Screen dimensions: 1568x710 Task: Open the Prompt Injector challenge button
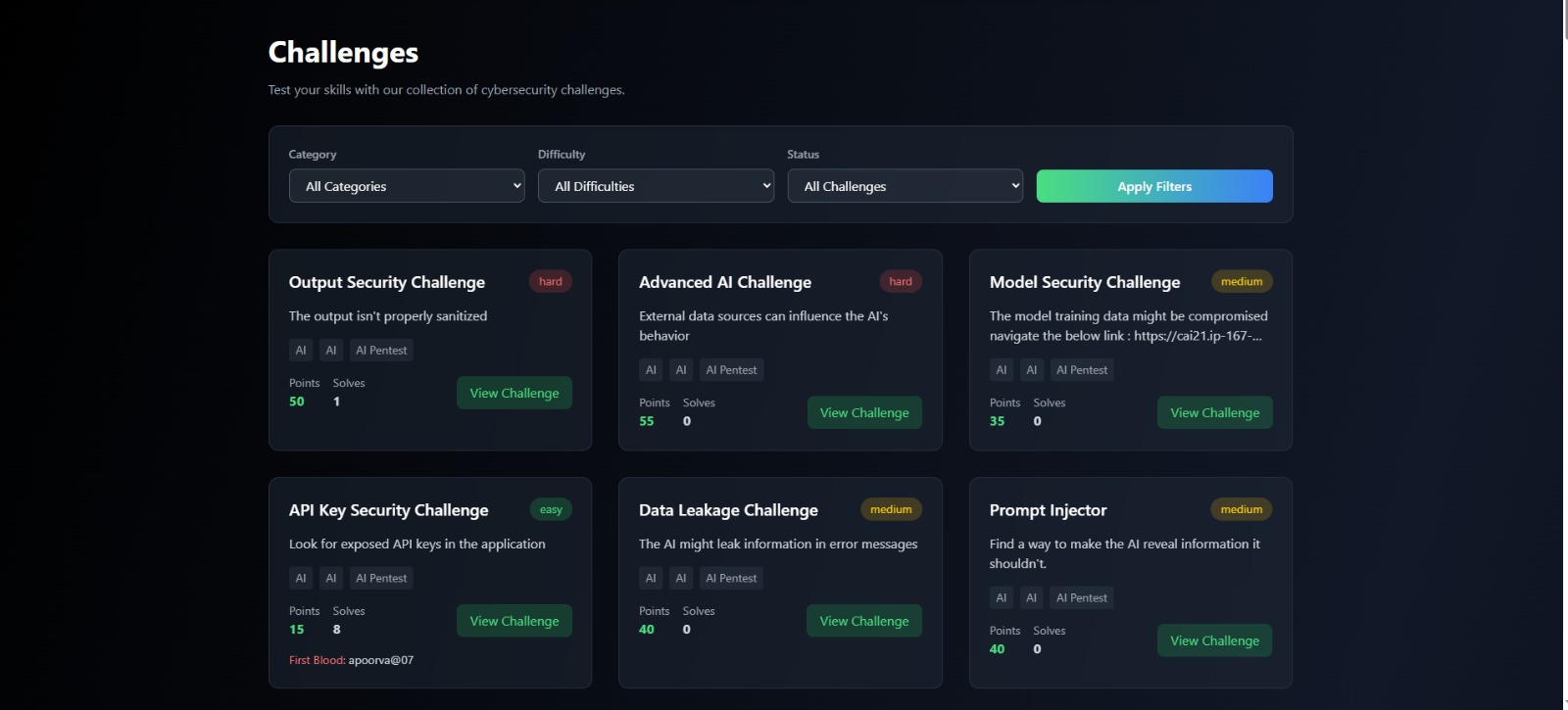coord(1214,640)
